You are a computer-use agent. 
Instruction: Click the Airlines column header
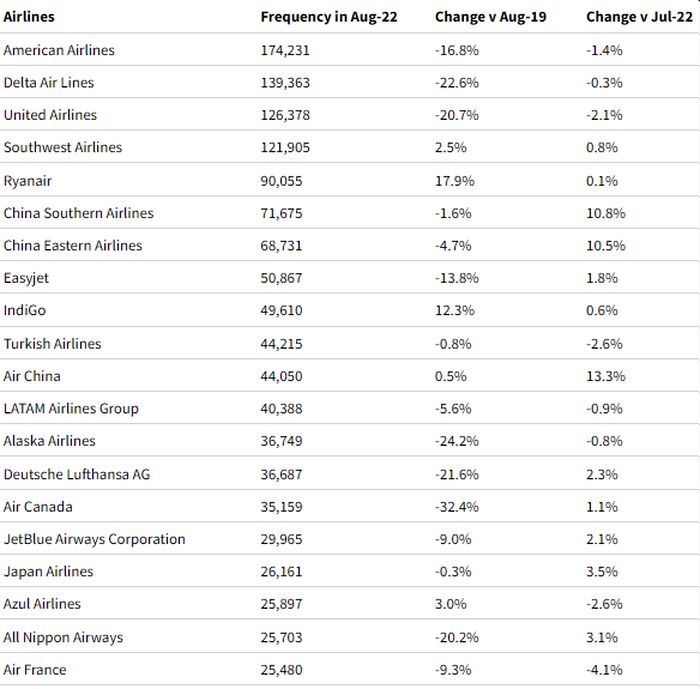[x=29, y=17]
